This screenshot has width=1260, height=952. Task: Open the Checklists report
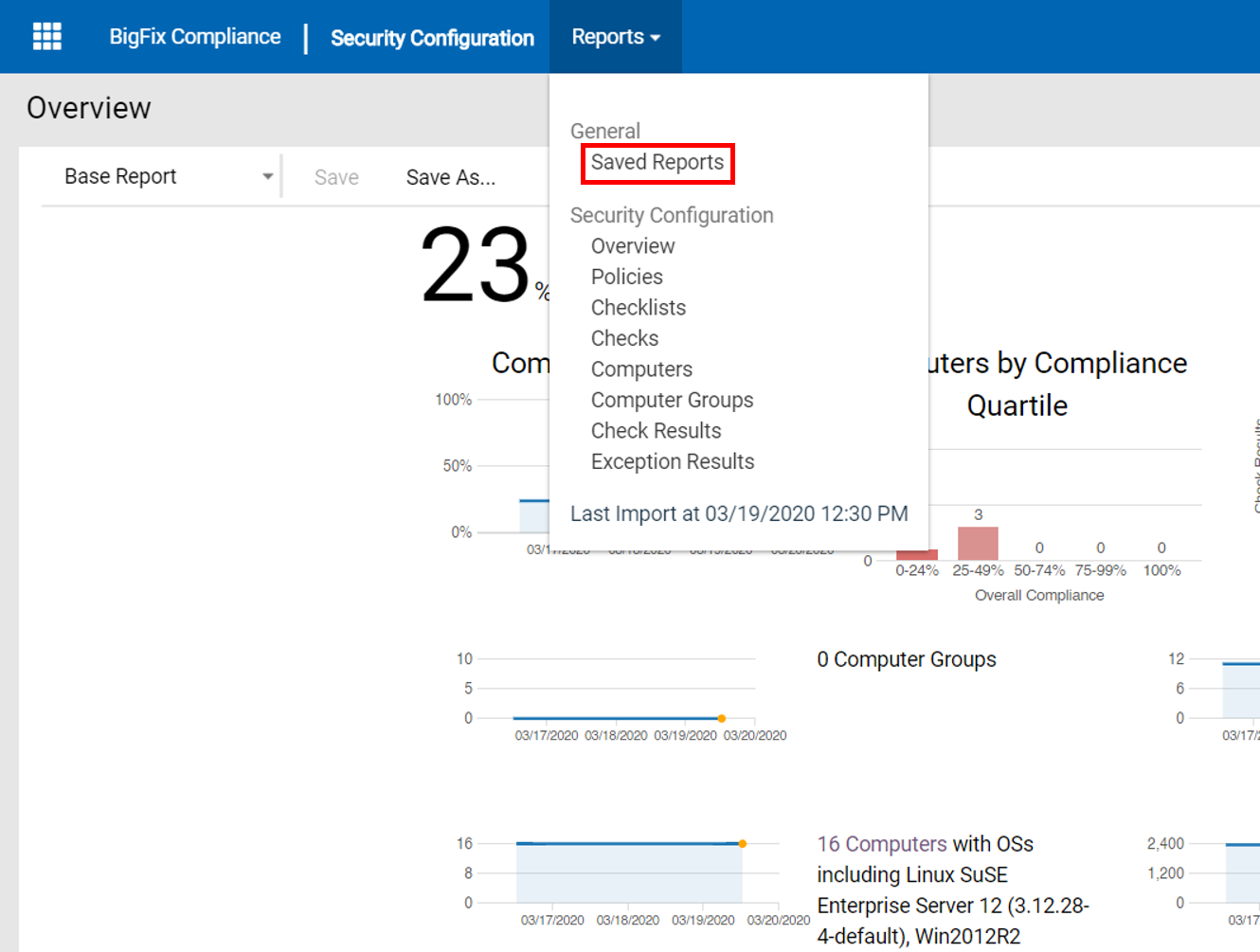coord(638,308)
